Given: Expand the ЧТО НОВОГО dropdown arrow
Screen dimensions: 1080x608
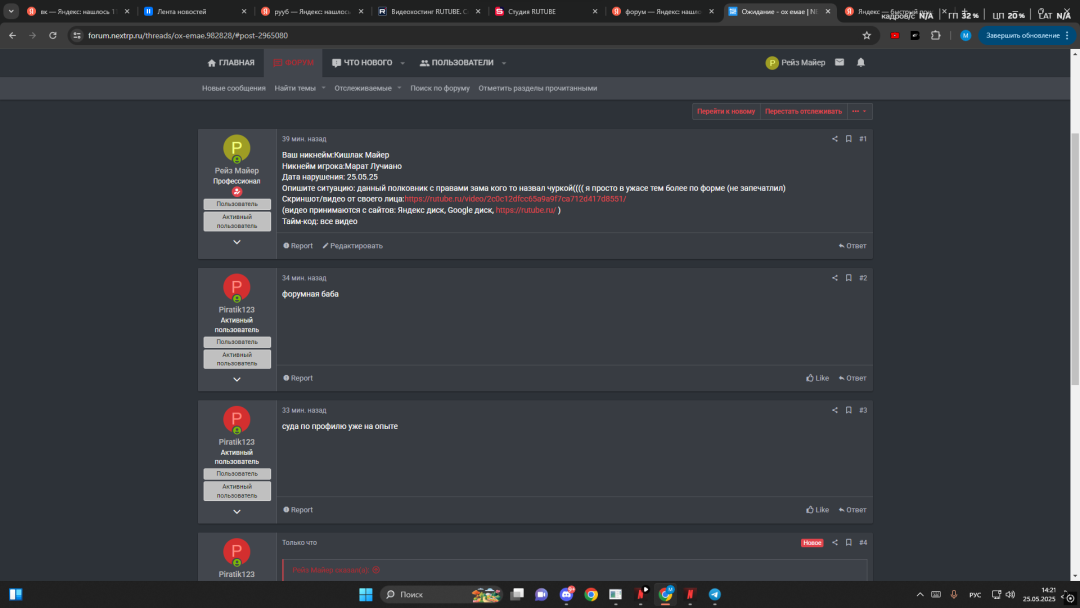Looking at the screenshot, I should [403, 63].
